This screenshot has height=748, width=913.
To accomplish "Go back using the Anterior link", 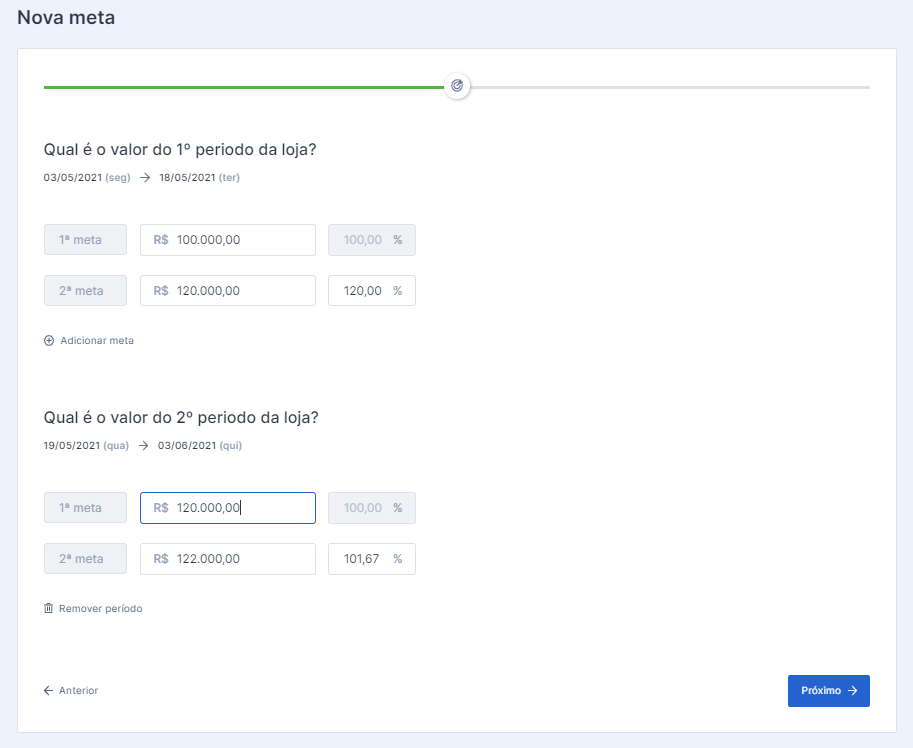I will coord(78,690).
